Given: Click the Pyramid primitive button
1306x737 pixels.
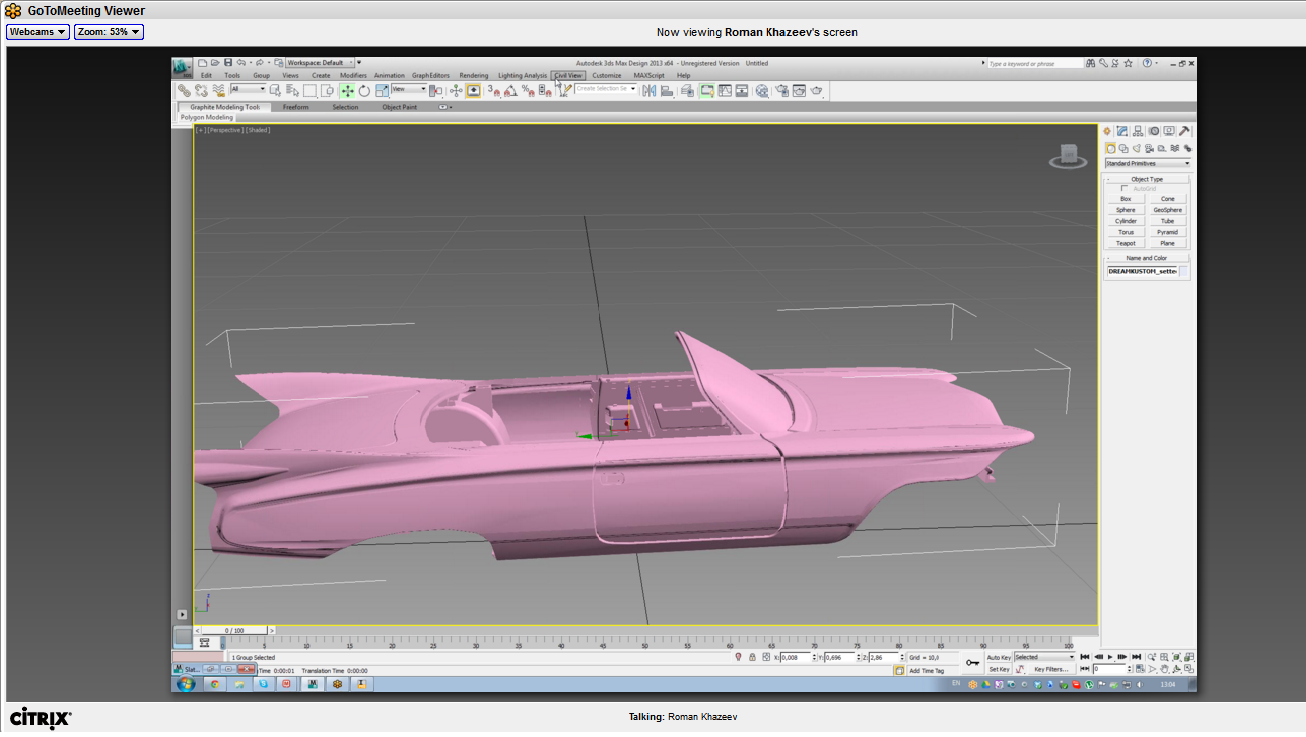Looking at the screenshot, I should (x=1167, y=232).
